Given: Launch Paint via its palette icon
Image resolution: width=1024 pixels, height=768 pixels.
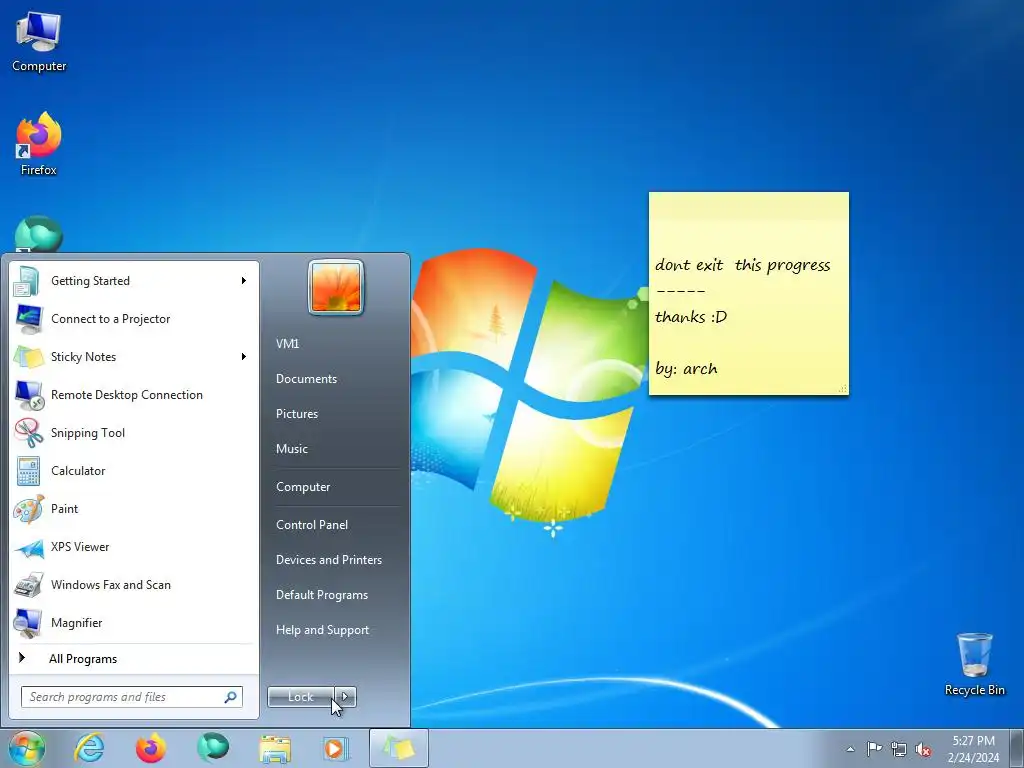Looking at the screenshot, I should pyautogui.click(x=27, y=509).
